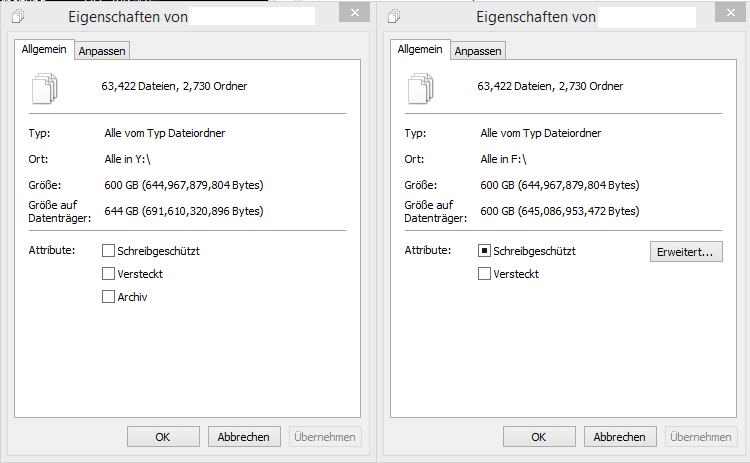Open the Anpassen tab in right dialog
The image size is (750, 463).
[478, 51]
